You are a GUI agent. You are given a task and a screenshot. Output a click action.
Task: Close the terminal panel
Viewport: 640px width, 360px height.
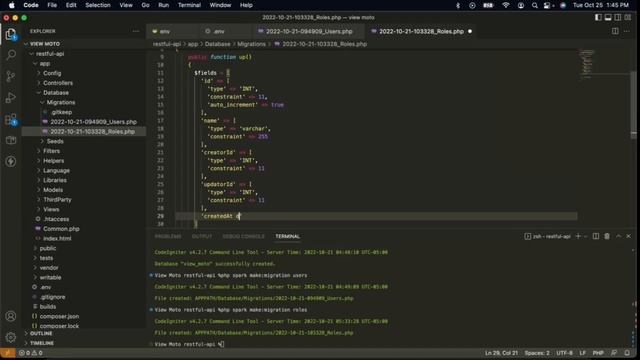629,236
